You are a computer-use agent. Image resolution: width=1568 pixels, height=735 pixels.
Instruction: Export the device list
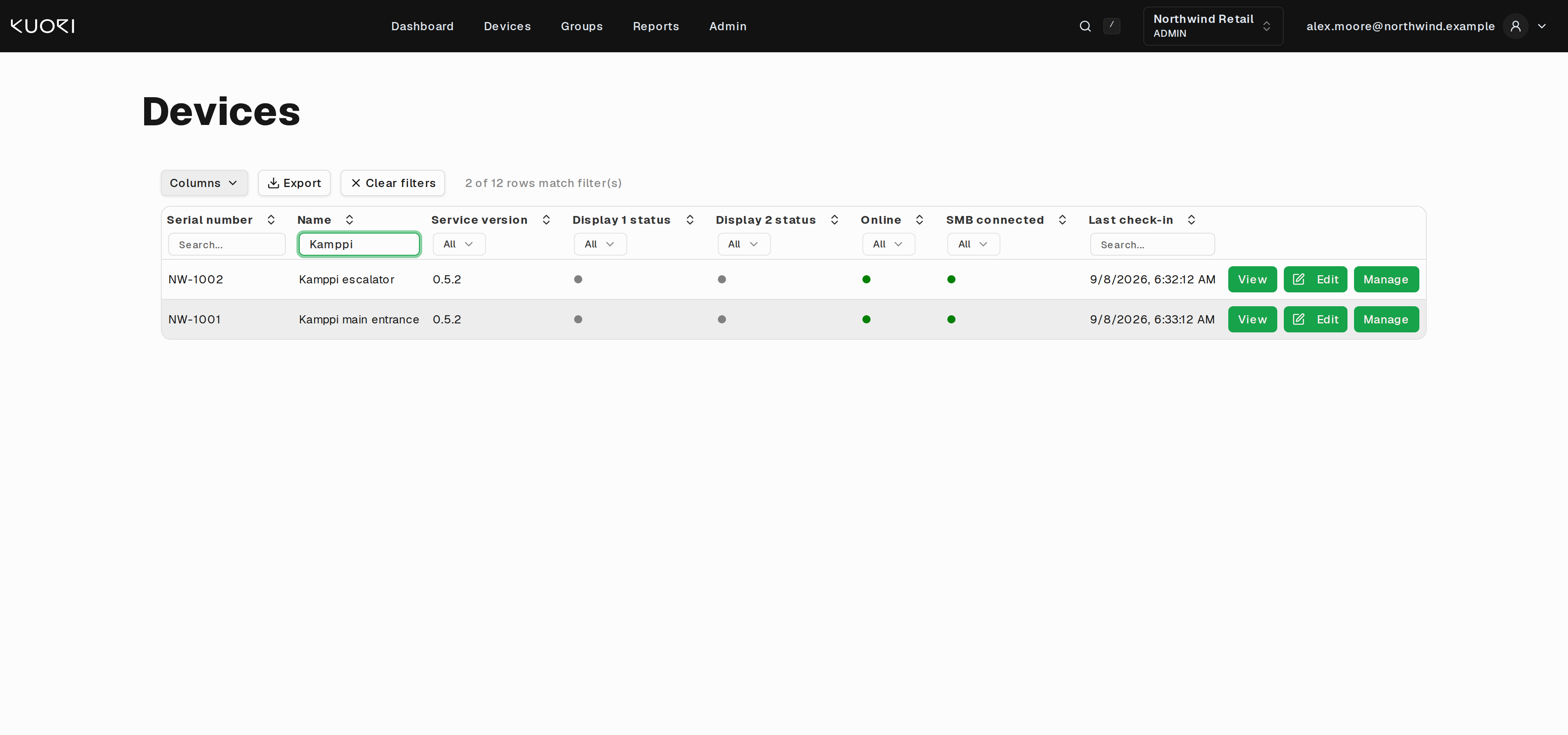coord(294,183)
